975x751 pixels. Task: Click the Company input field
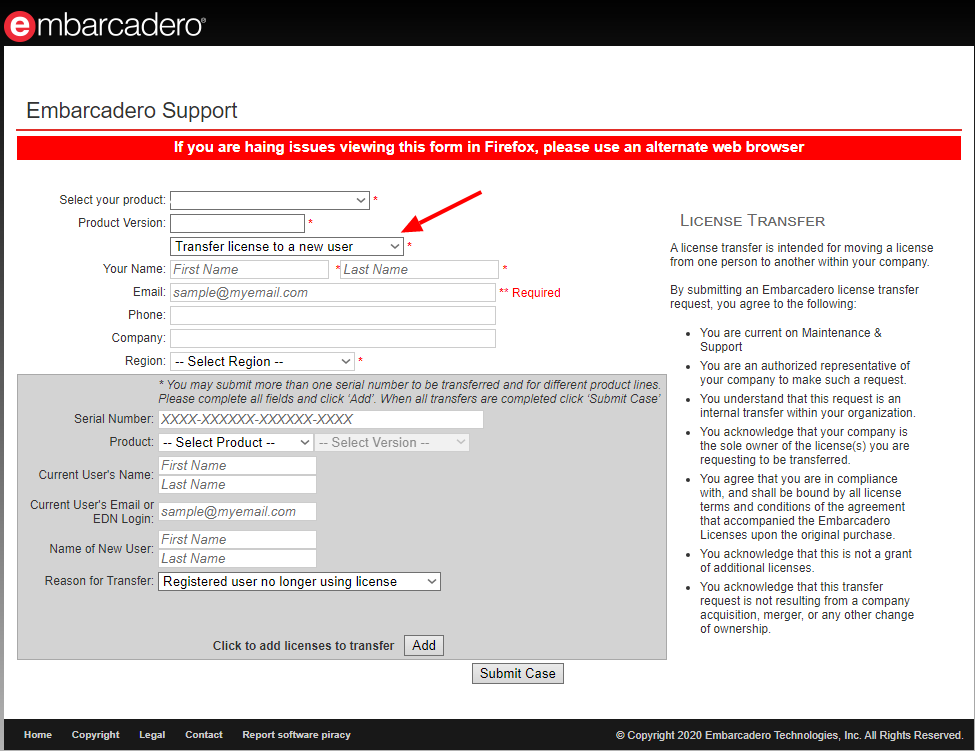point(332,338)
